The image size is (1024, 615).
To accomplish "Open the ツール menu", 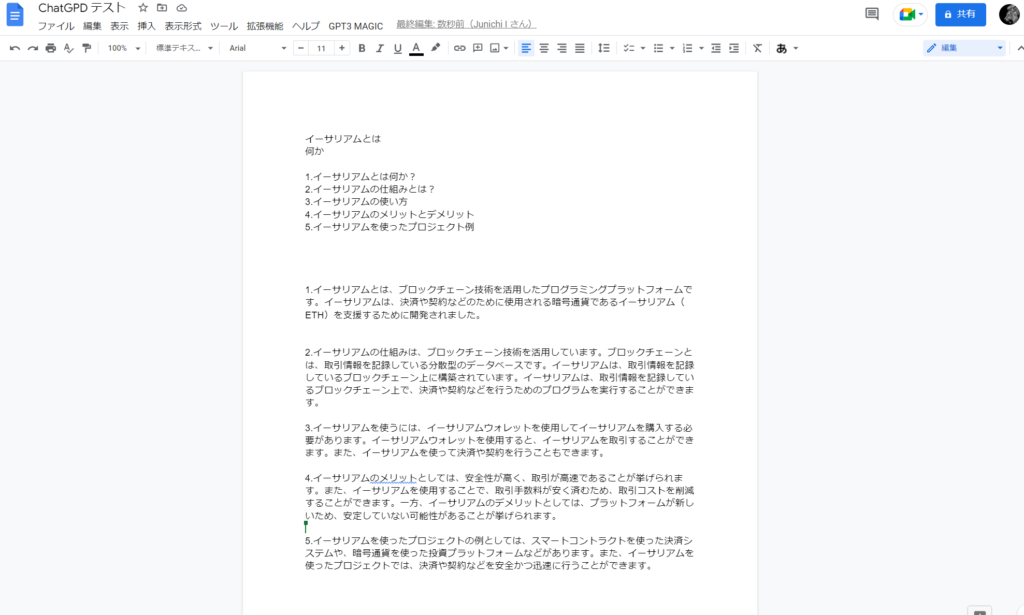I will pyautogui.click(x=224, y=26).
